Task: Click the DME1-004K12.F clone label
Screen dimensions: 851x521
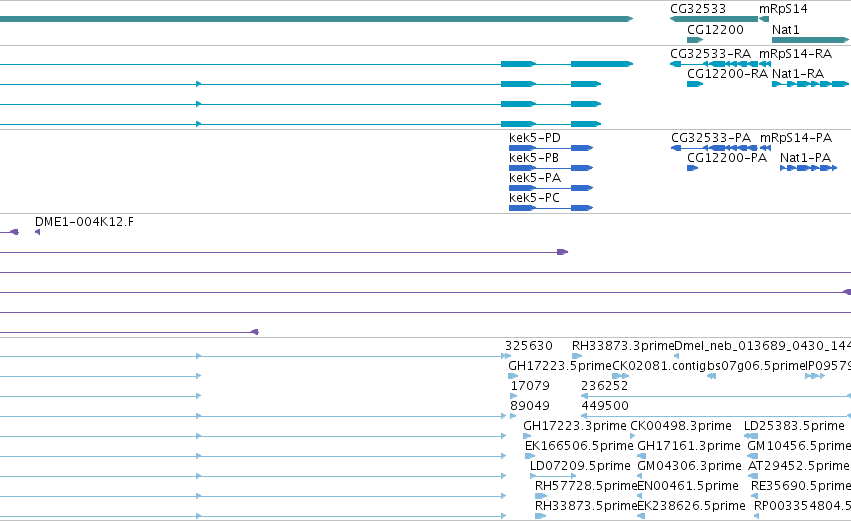Action: (84, 222)
